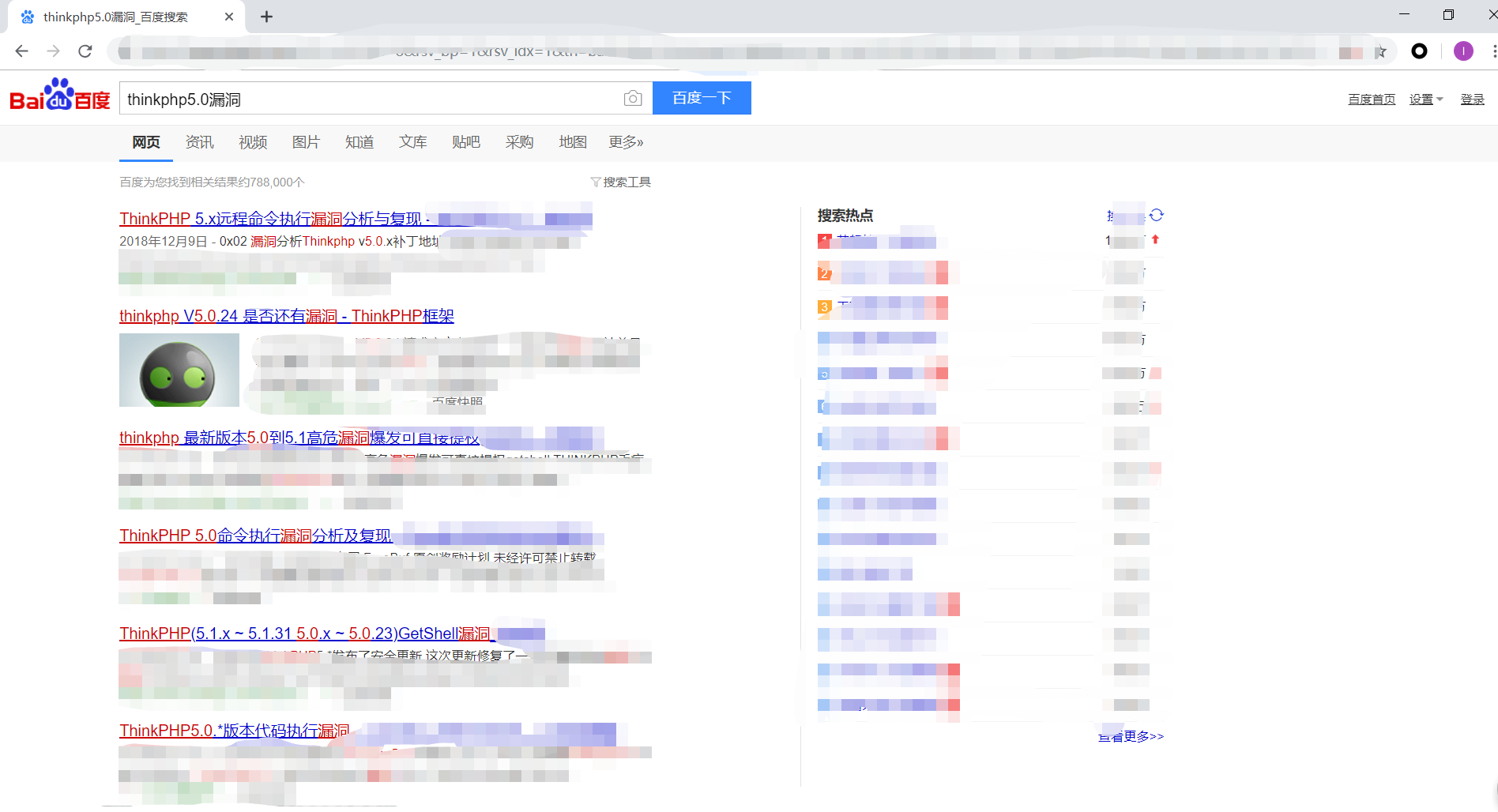Click the 登录 login link
This screenshot has height=812, width=1498.
click(1472, 100)
